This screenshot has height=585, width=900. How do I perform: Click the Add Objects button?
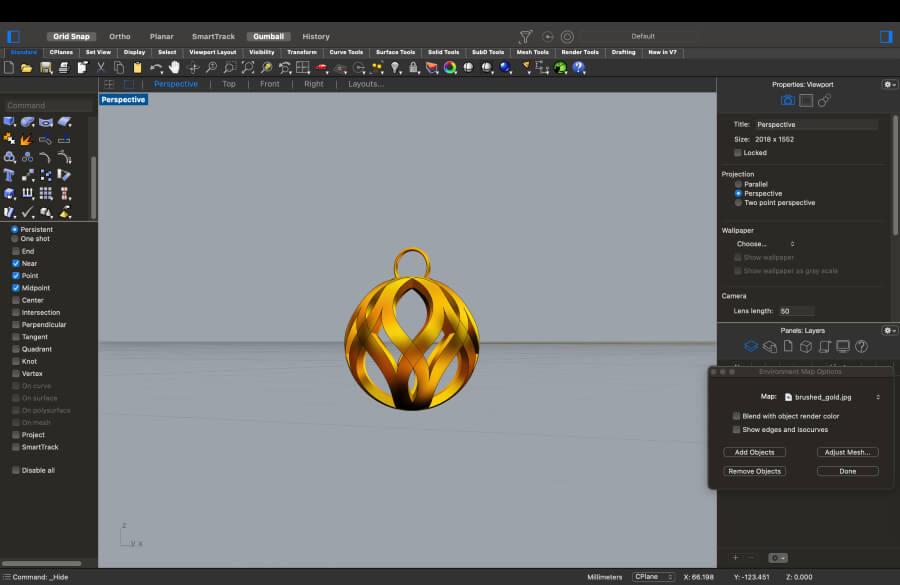point(753,453)
